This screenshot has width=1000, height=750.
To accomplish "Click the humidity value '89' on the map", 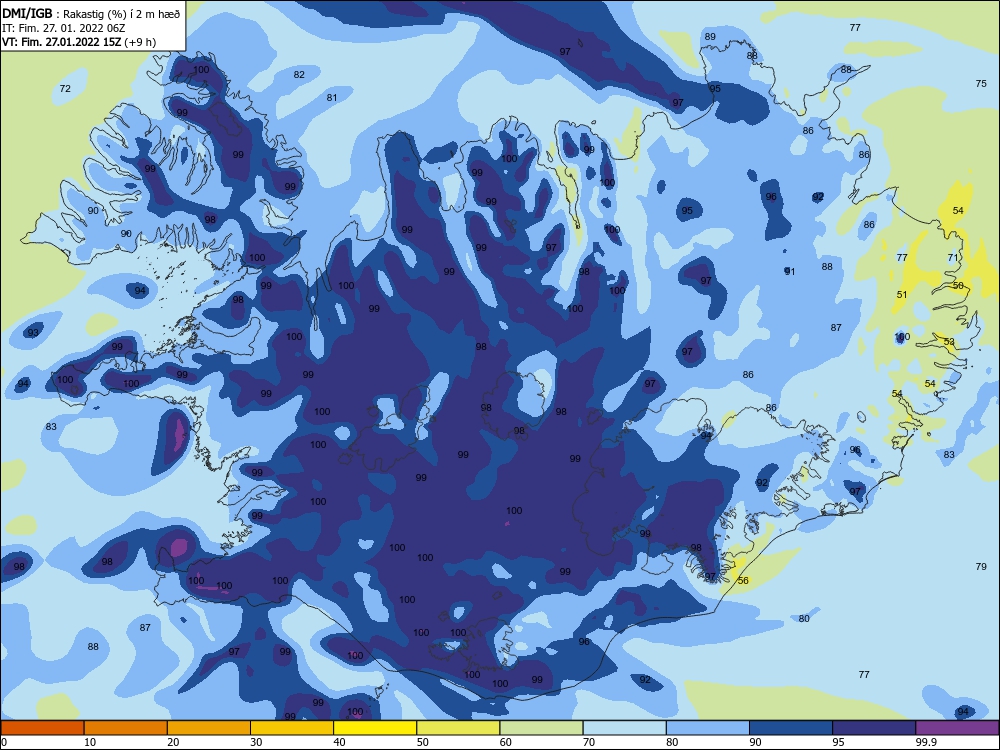I will click(710, 37).
